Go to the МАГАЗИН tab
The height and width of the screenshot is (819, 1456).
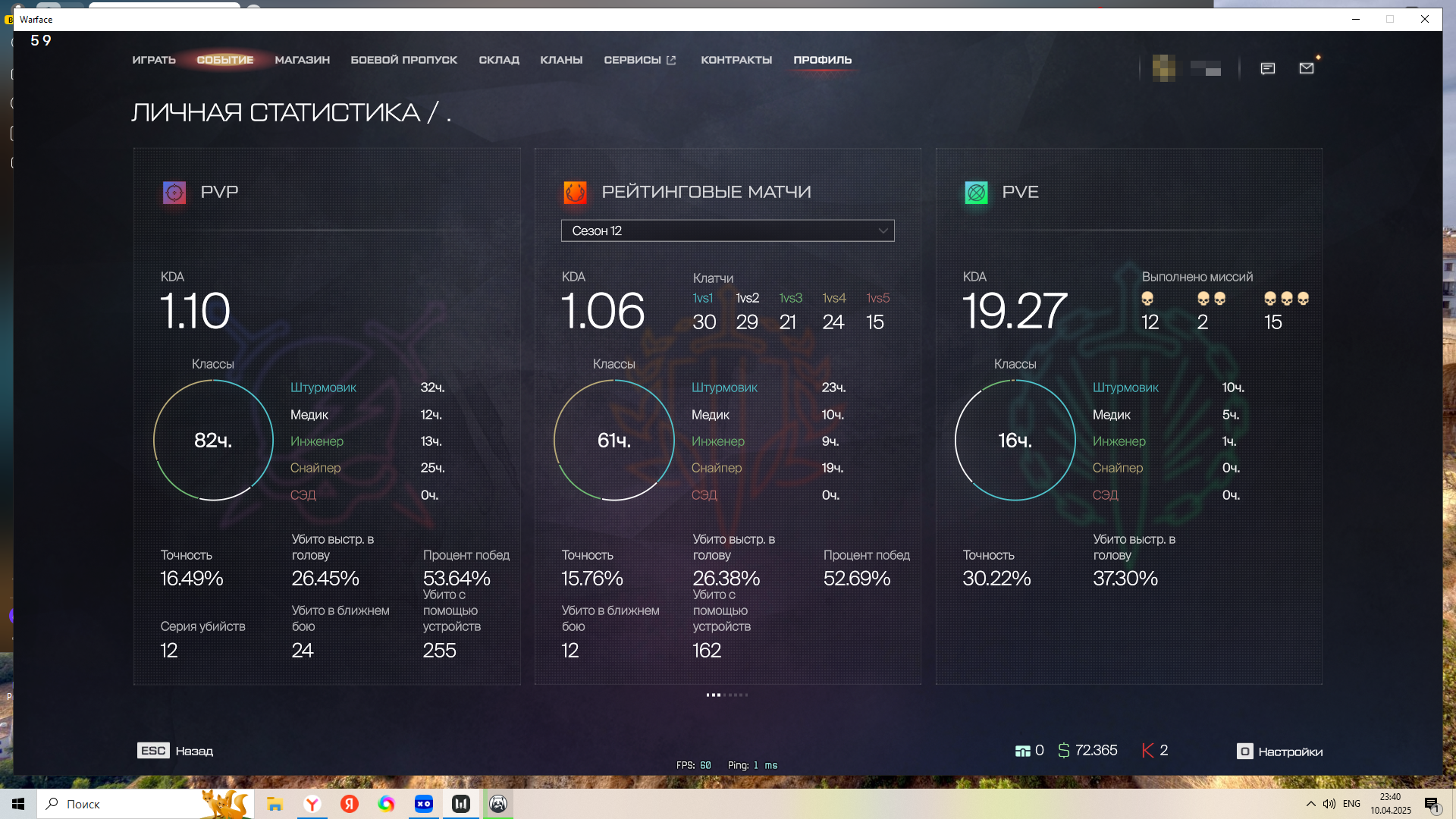coord(302,60)
